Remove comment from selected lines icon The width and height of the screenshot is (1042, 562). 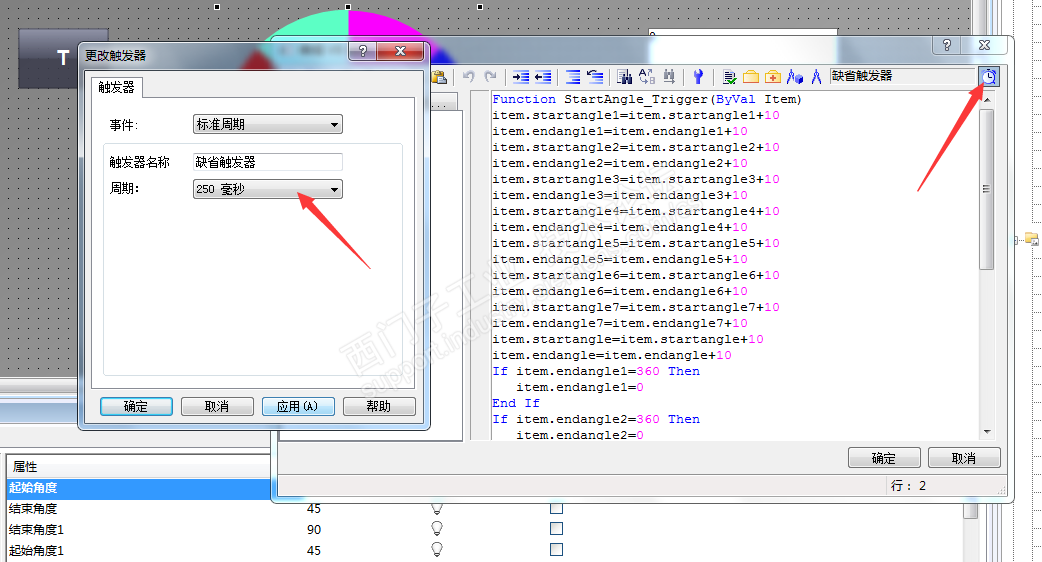tap(595, 77)
